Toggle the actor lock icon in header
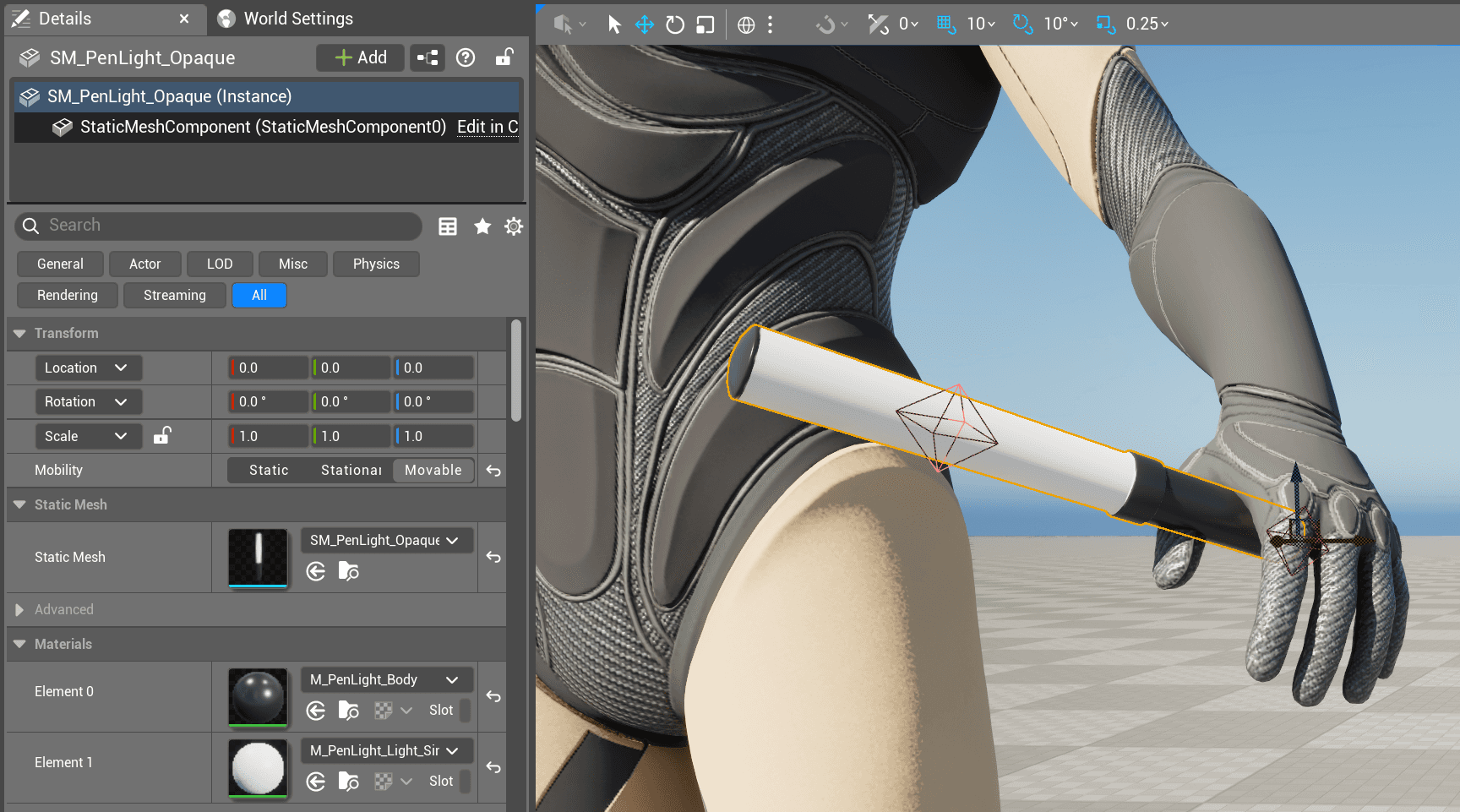Screen dimensions: 1460x812 (504, 57)
